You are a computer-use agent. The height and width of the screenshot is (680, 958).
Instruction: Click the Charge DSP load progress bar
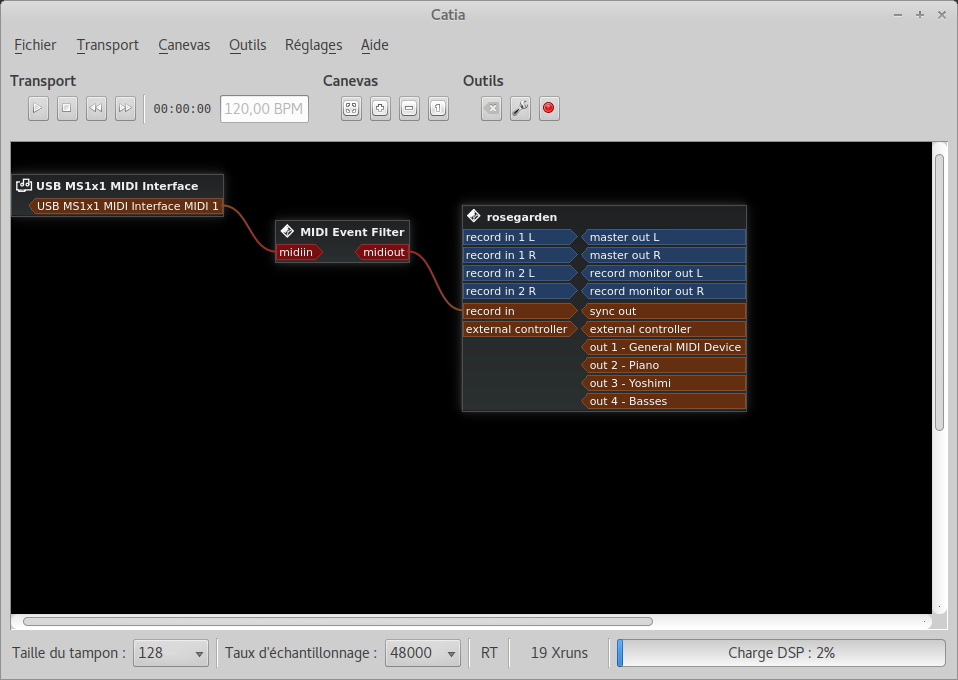coord(781,653)
